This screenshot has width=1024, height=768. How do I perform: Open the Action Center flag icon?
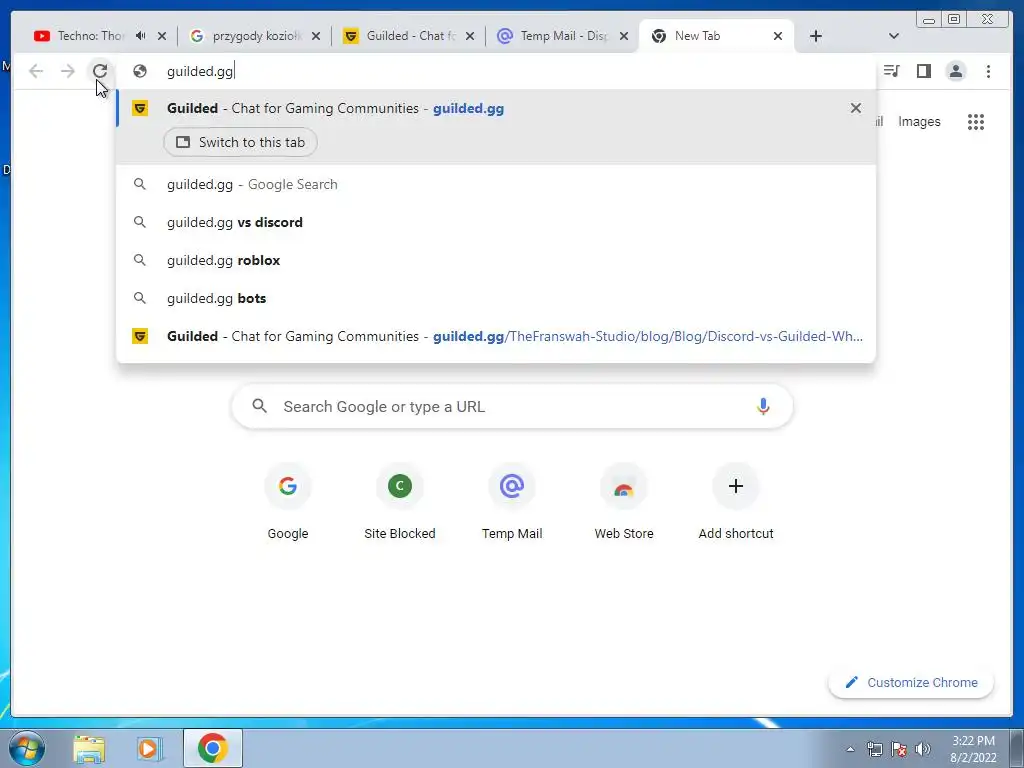(899, 749)
